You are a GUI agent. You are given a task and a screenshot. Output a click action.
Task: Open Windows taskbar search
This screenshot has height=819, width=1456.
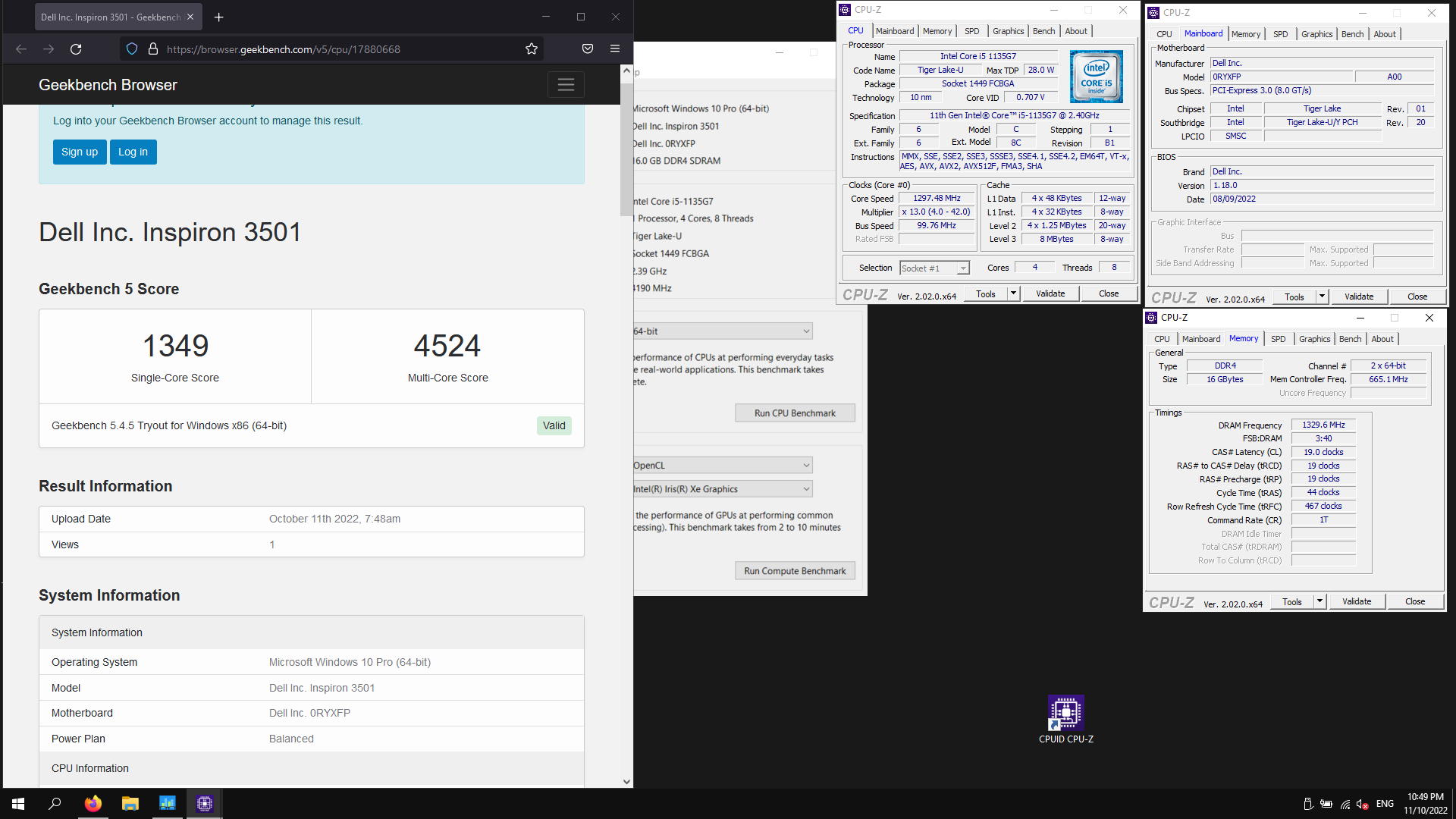[x=55, y=804]
